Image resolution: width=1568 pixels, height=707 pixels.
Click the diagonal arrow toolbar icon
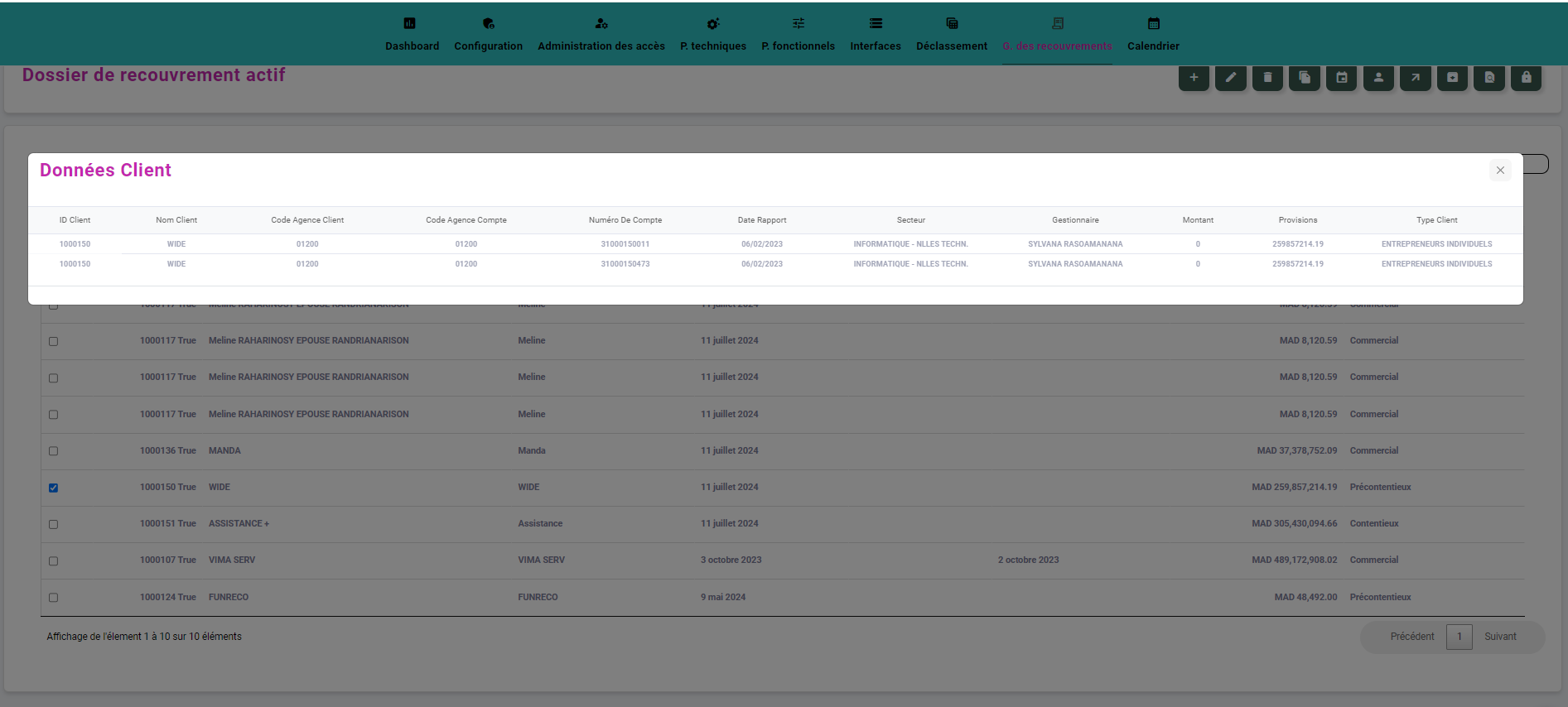[1416, 78]
